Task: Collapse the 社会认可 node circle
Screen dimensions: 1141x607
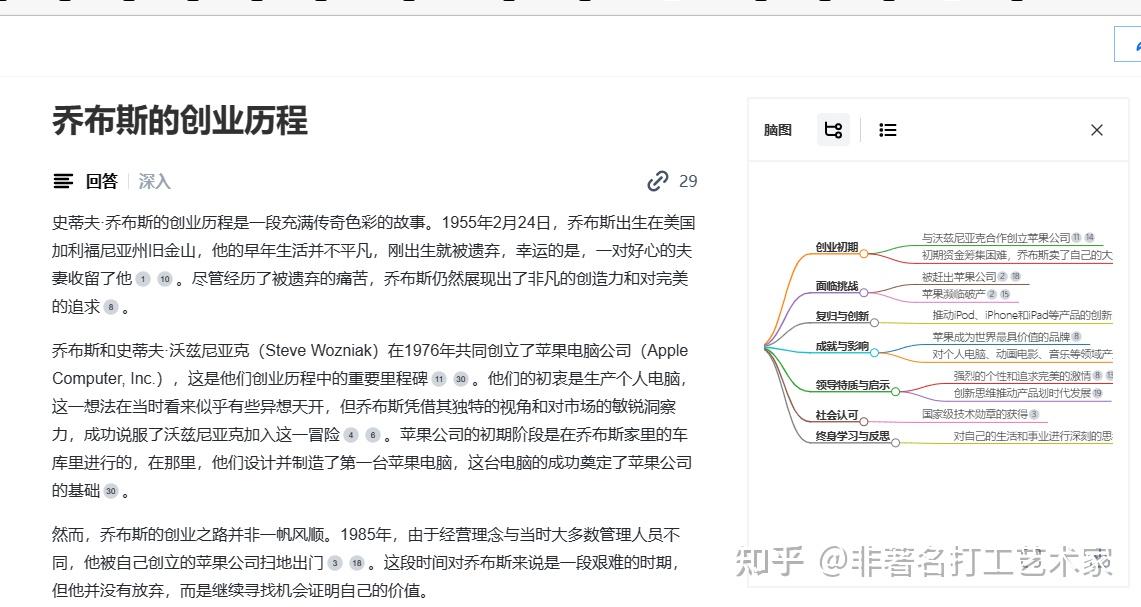Action: click(x=864, y=421)
